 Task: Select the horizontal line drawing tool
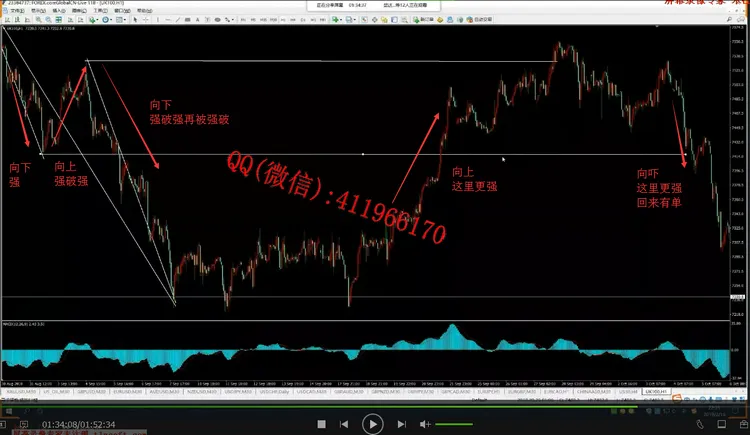tap(168, 20)
